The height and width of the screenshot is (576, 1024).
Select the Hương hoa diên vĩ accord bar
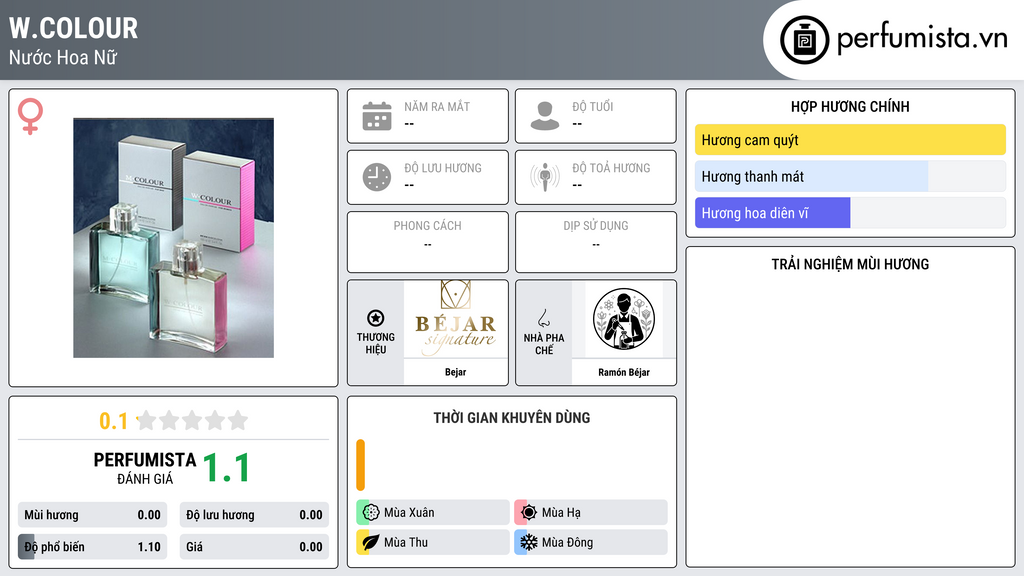pos(850,213)
